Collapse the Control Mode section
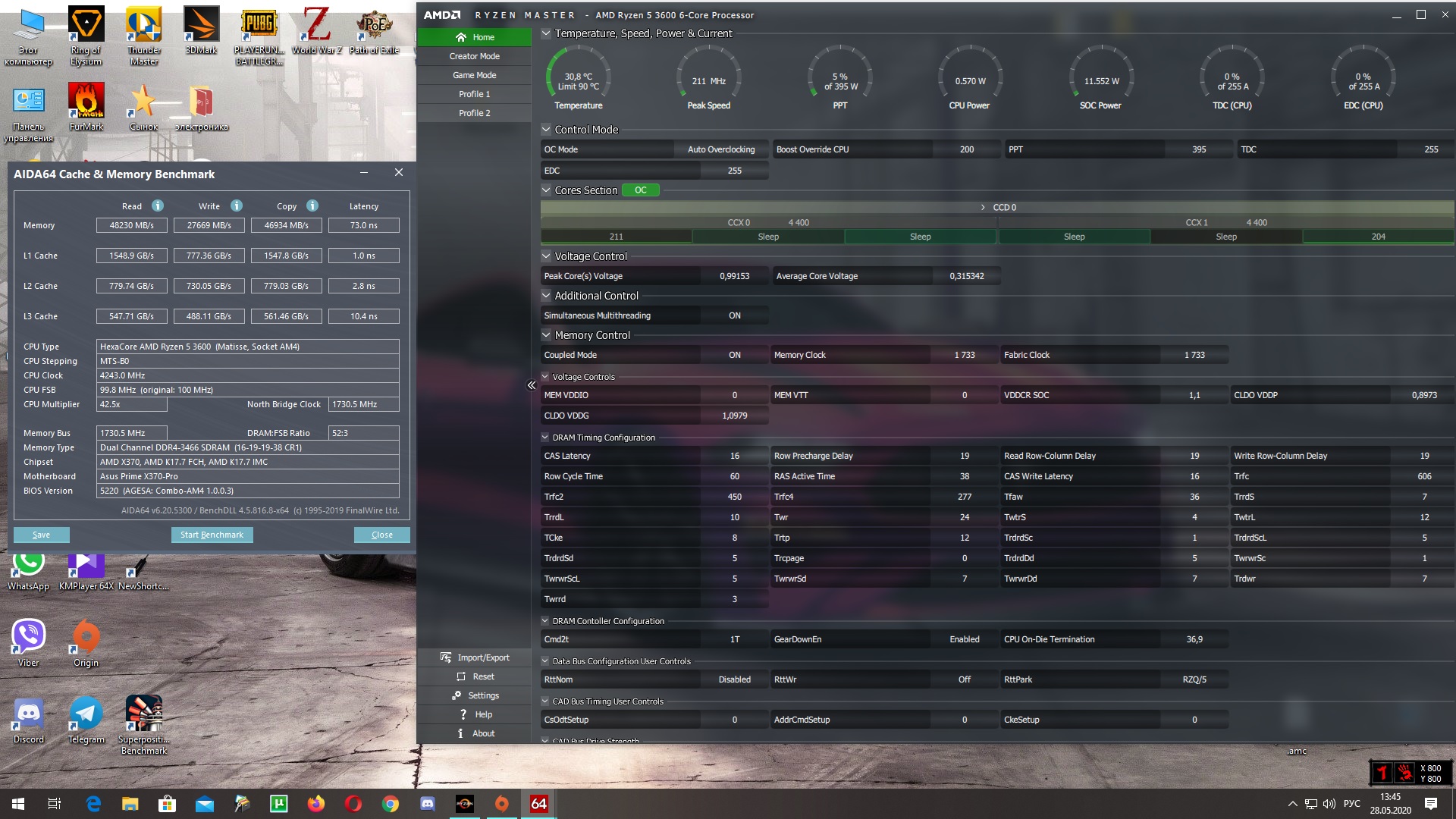 click(x=546, y=130)
